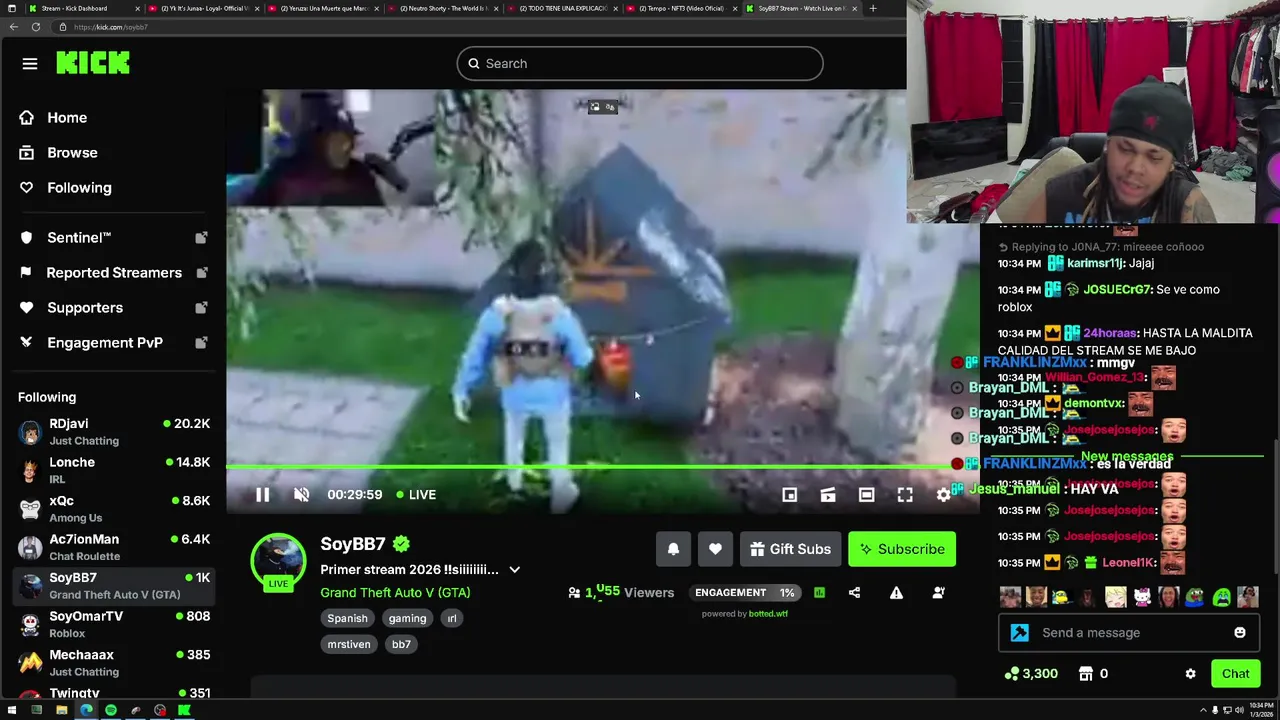Click Send a message chat input
This screenshot has height=720, width=1280.
(1130, 632)
